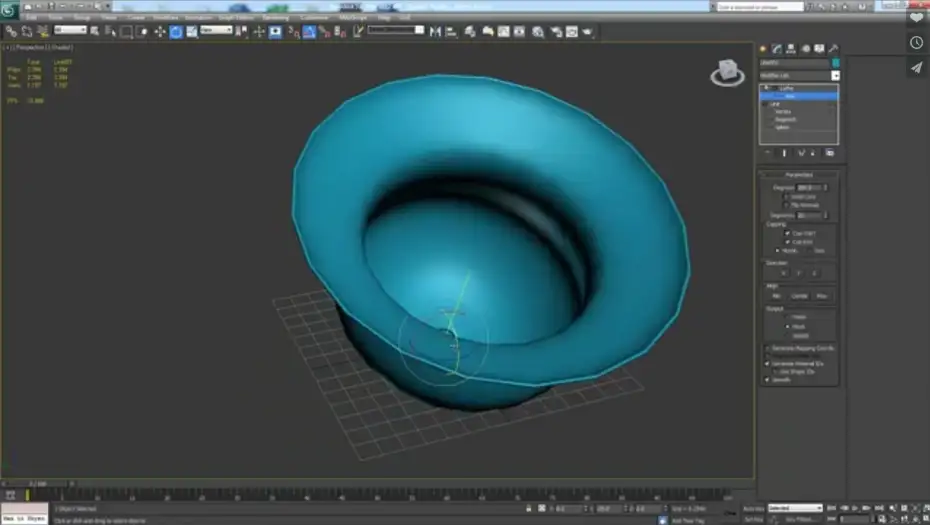
Task: Click the Auto Key button
Action: [x=753, y=508]
